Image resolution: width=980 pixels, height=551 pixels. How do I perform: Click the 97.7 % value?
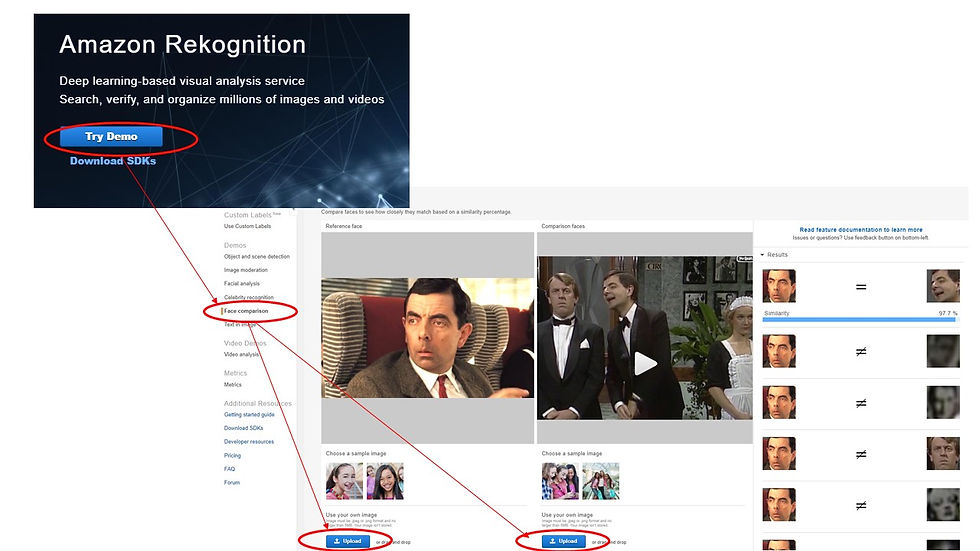tap(948, 313)
